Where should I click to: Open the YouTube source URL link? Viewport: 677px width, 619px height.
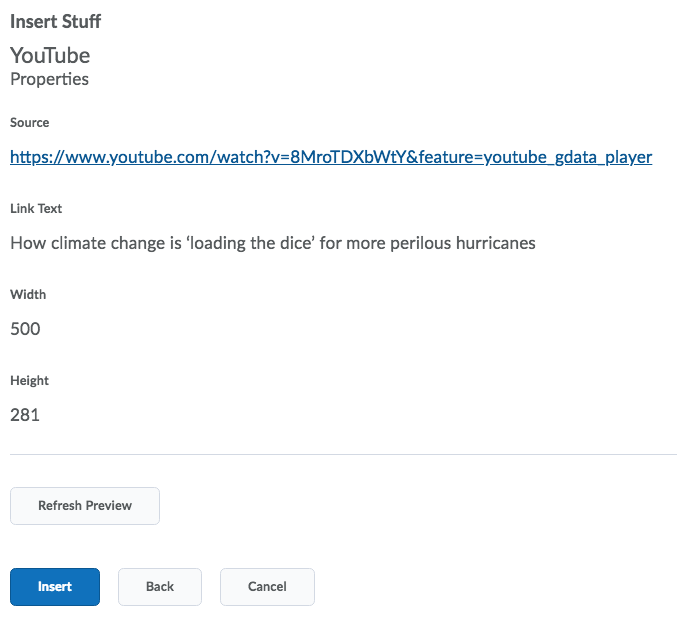point(331,157)
